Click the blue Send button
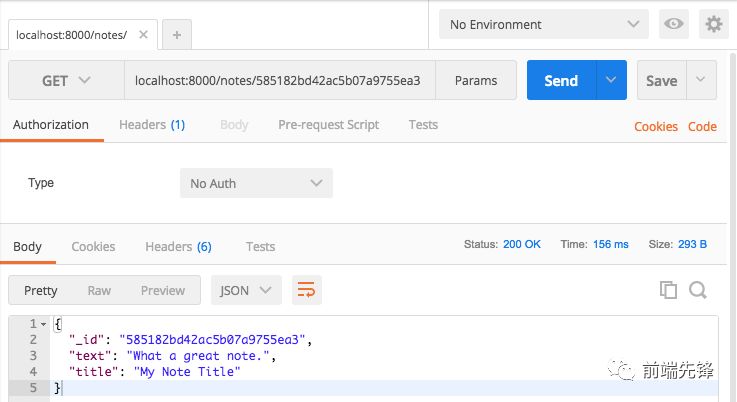Viewport: 737px width, 402px height. pyautogui.click(x=561, y=81)
